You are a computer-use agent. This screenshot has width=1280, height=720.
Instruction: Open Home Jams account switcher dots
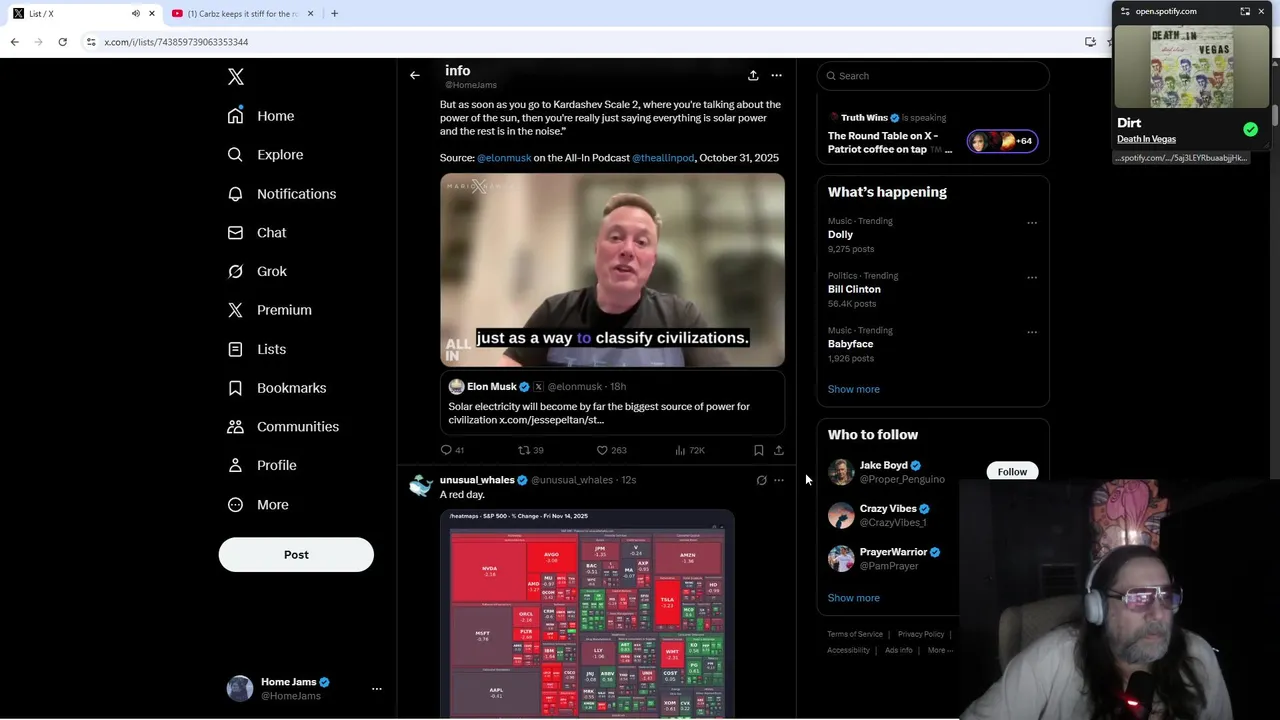377,688
